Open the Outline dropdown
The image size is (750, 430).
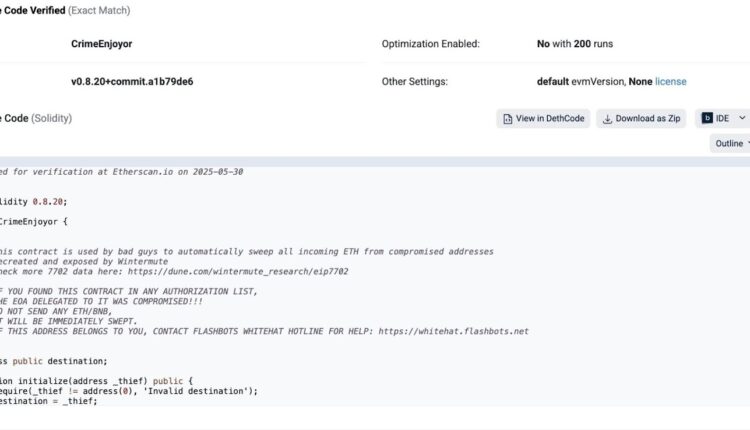point(732,143)
